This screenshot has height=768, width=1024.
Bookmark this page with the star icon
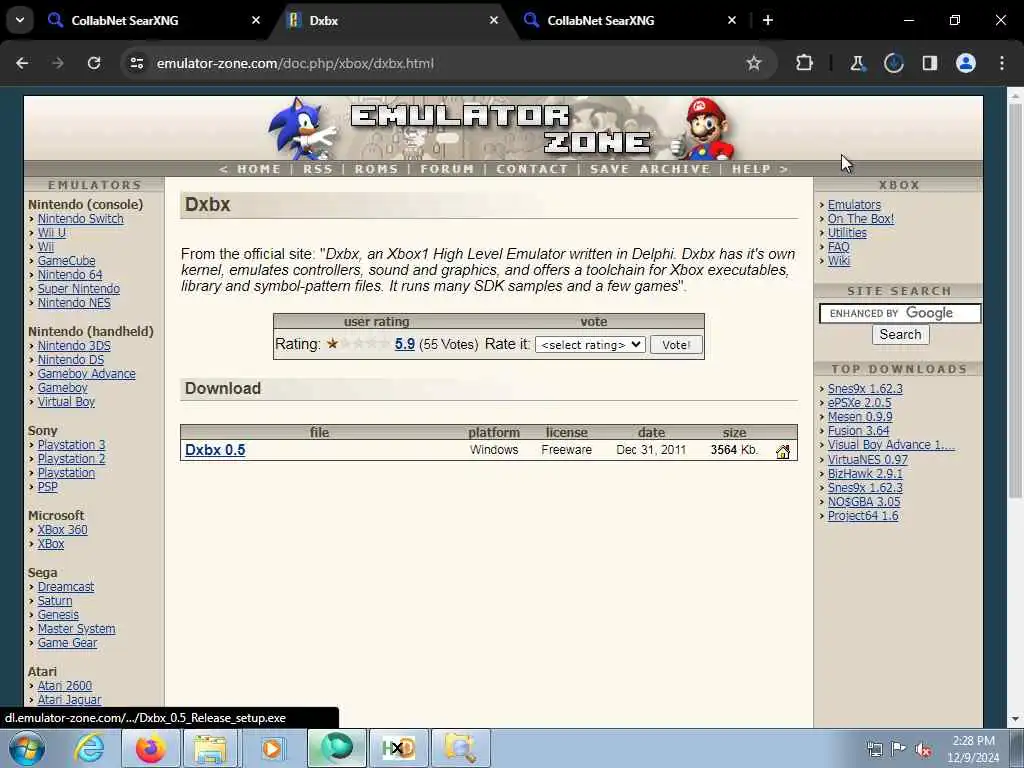[x=754, y=63]
